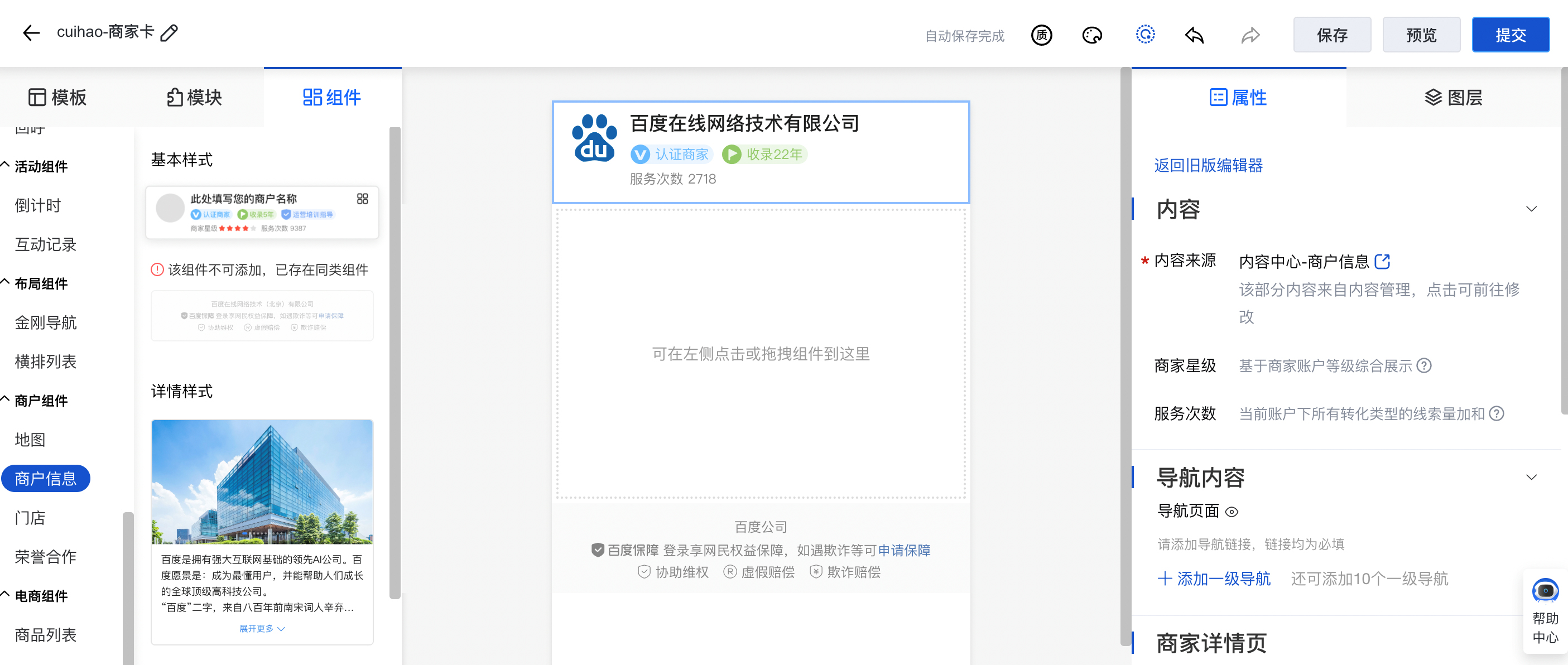The height and width of the screenshot is (665, 1568).
Task: Open 返回旧版编辑器 link
Action: pos(1208,166)
